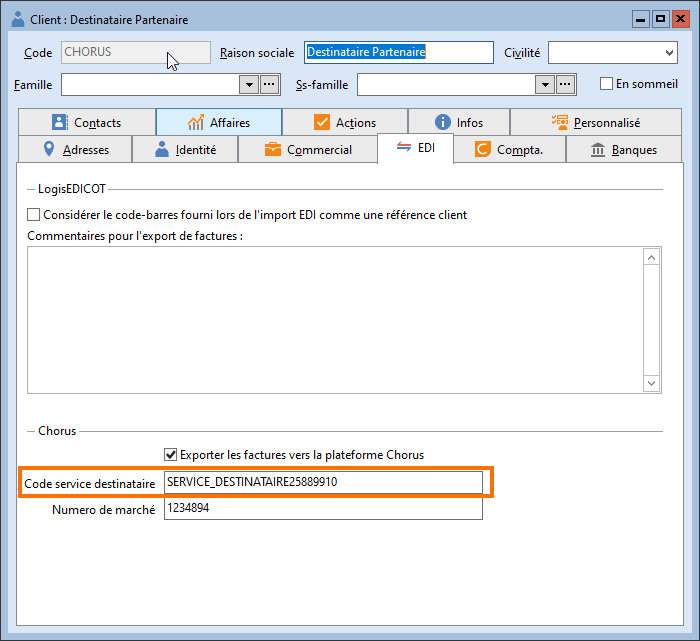
Task: Click the disabled Code field CHORUS
Action: (x=136, y=53)
